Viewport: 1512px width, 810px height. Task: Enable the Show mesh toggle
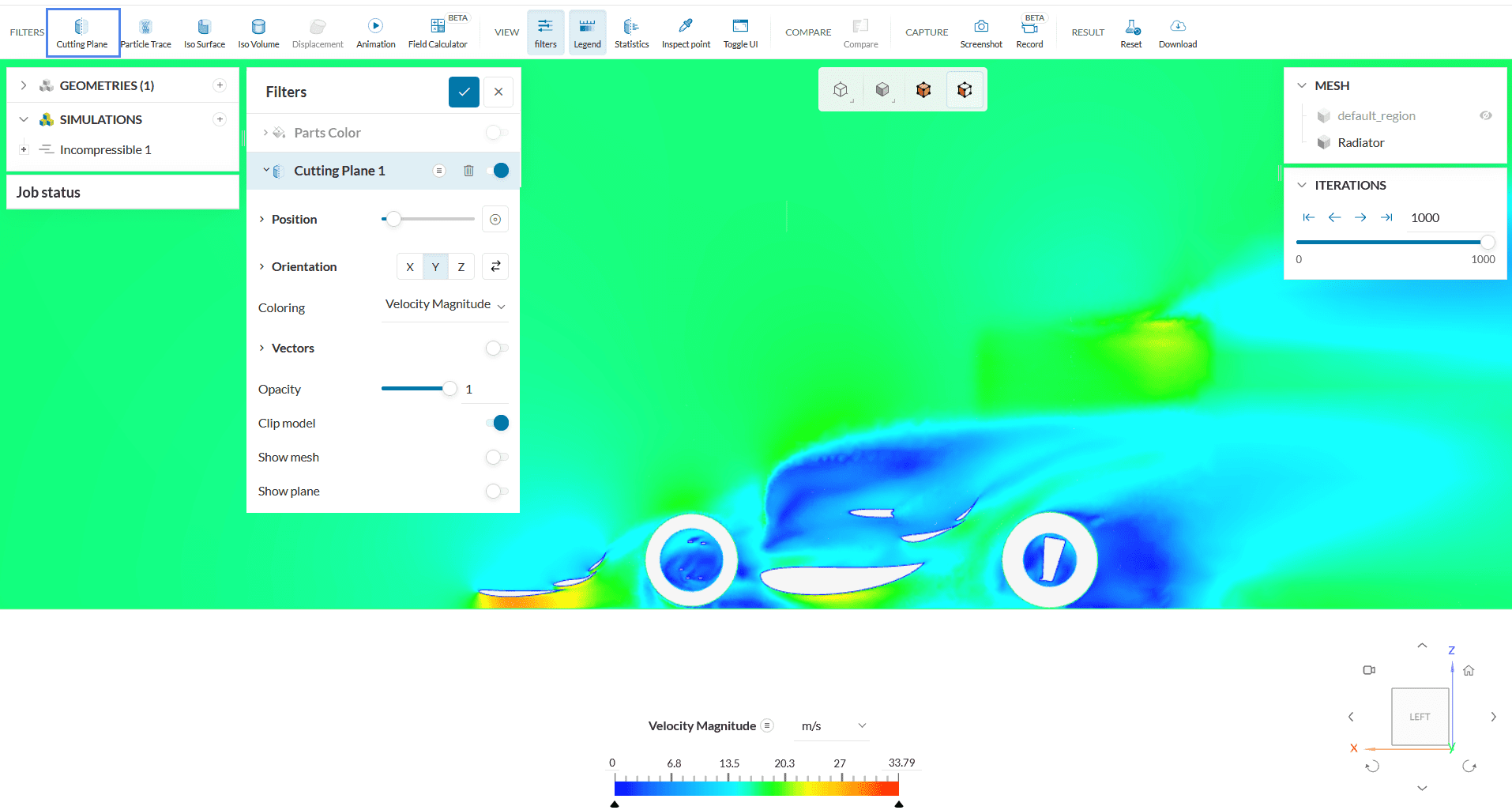coord(497,458)
